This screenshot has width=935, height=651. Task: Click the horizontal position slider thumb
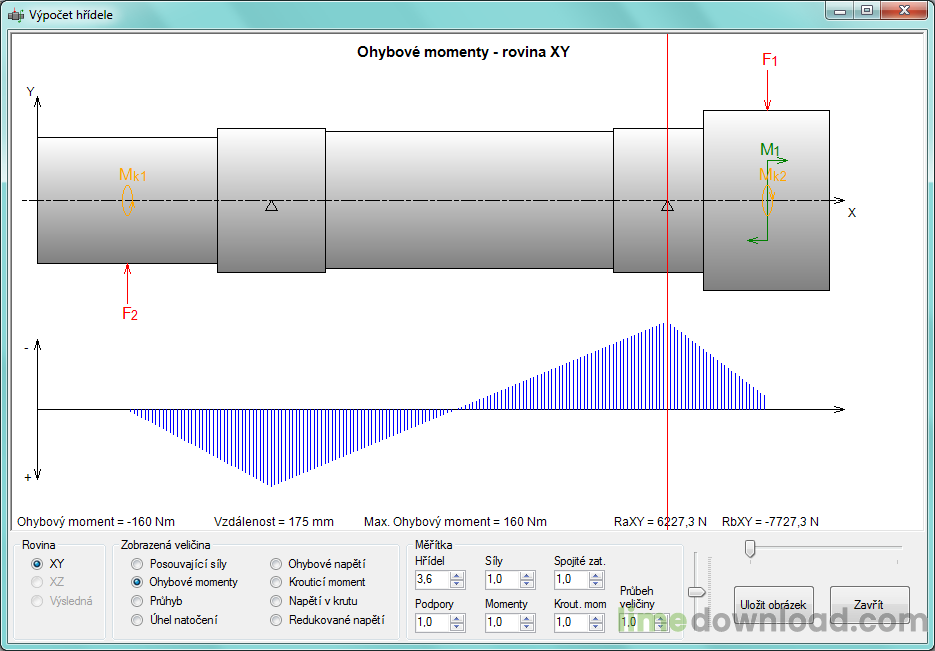tap(750, 548)
